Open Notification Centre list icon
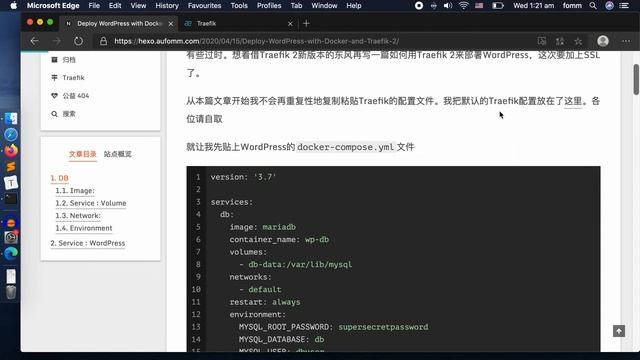The height and width of the screenshot is (360, 640). click(624, 6)
